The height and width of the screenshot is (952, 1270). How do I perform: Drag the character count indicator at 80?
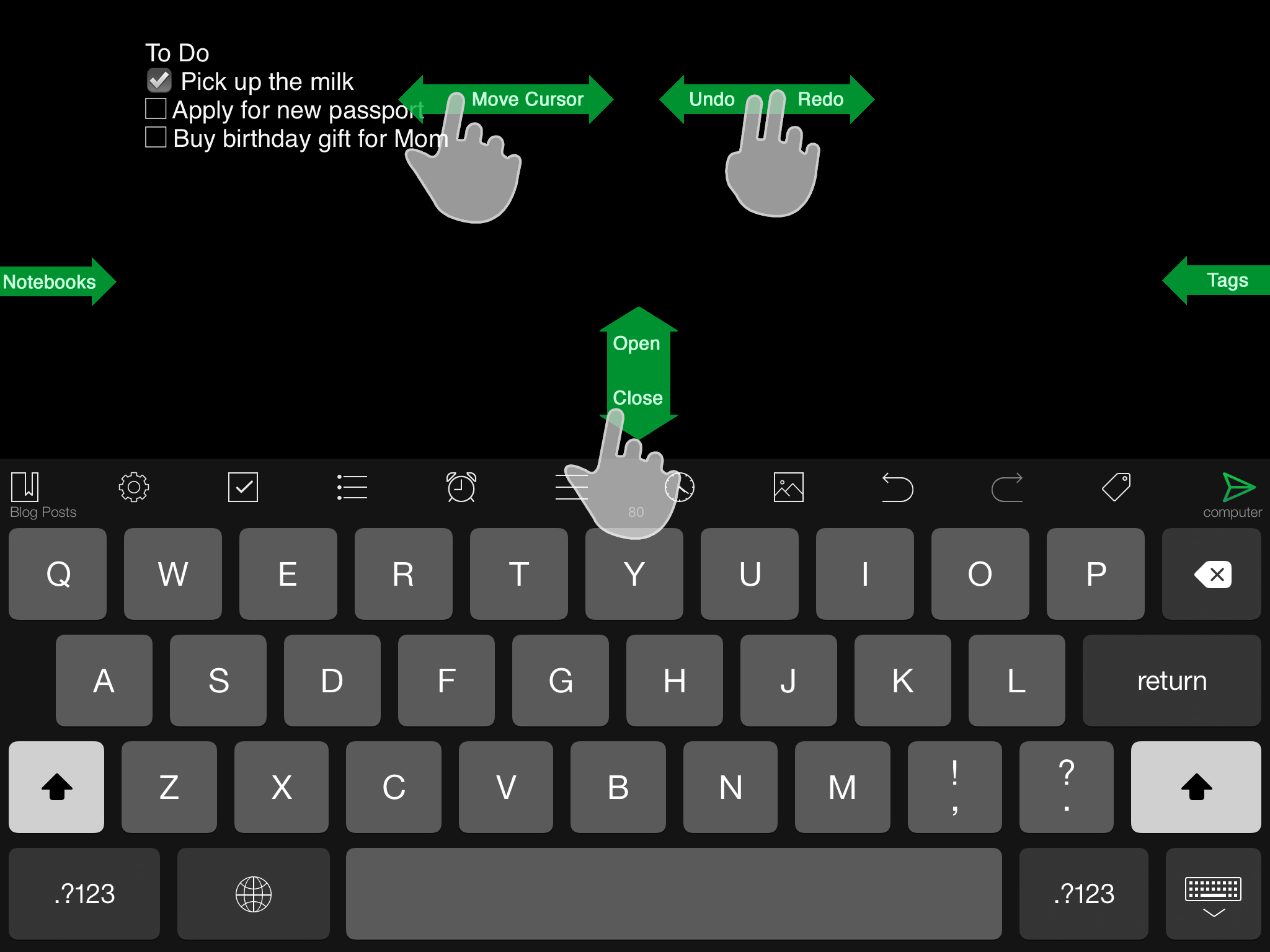(637, 510)
